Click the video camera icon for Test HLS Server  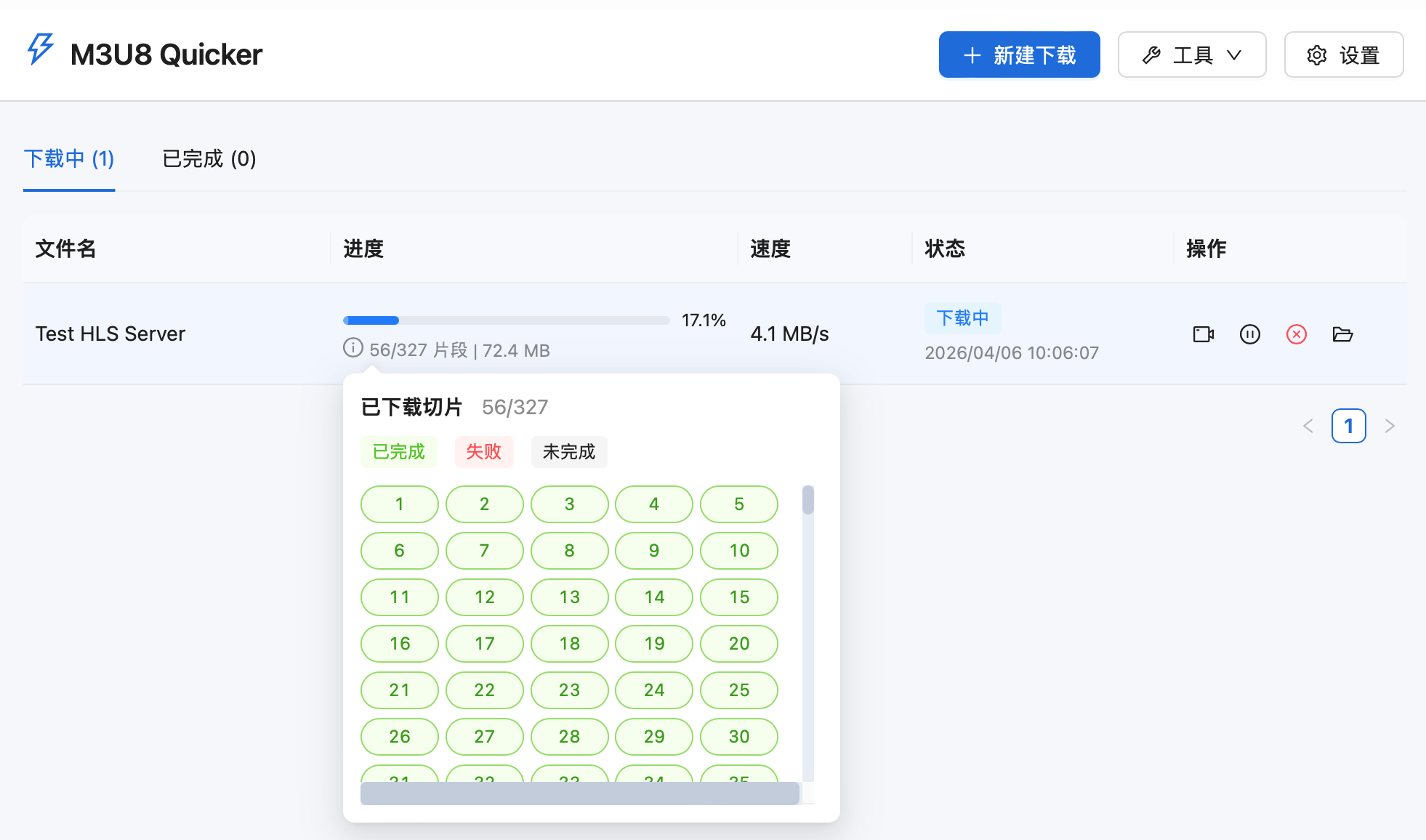coord(1203,334)
